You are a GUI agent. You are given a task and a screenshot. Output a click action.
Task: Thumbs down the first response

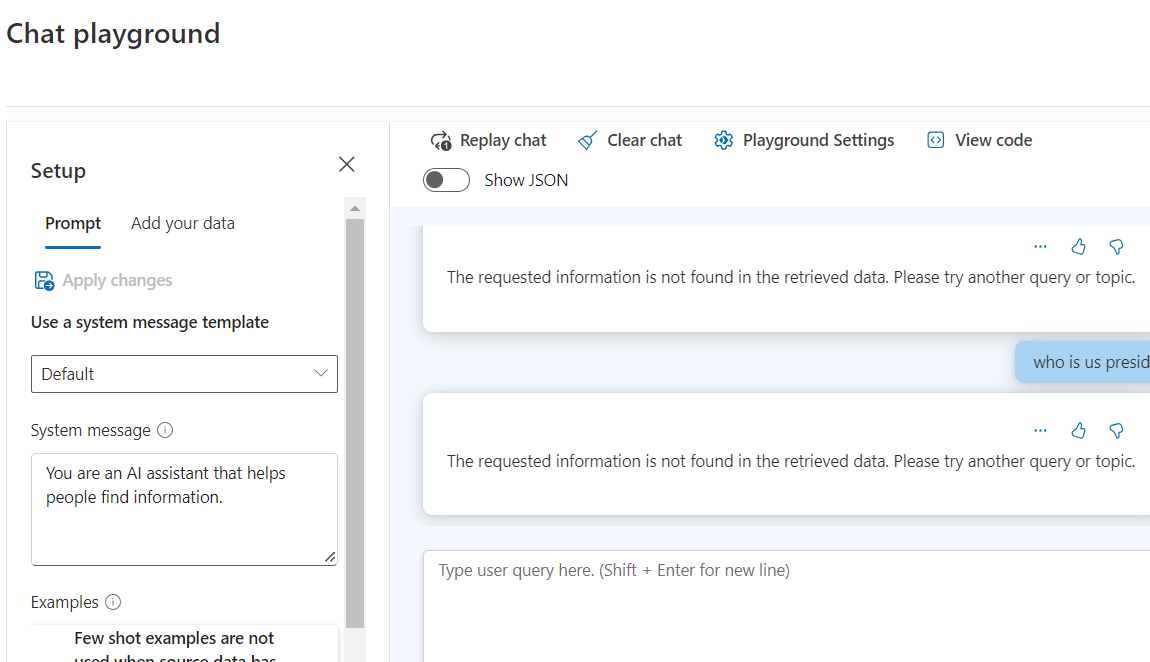(x=1116, y=247)
